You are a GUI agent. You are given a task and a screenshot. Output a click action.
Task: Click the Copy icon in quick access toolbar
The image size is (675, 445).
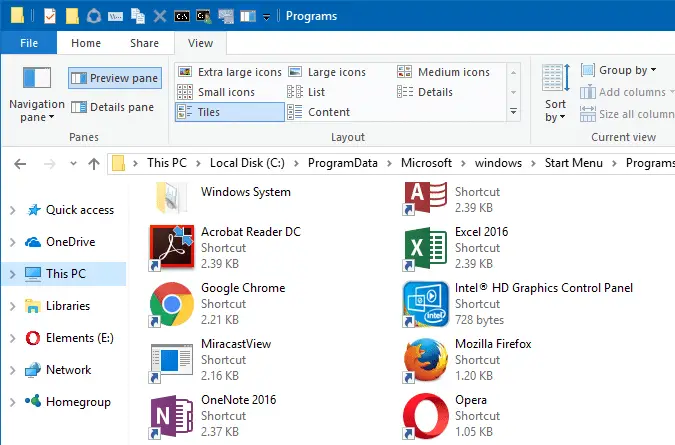[x=138, y=16]
